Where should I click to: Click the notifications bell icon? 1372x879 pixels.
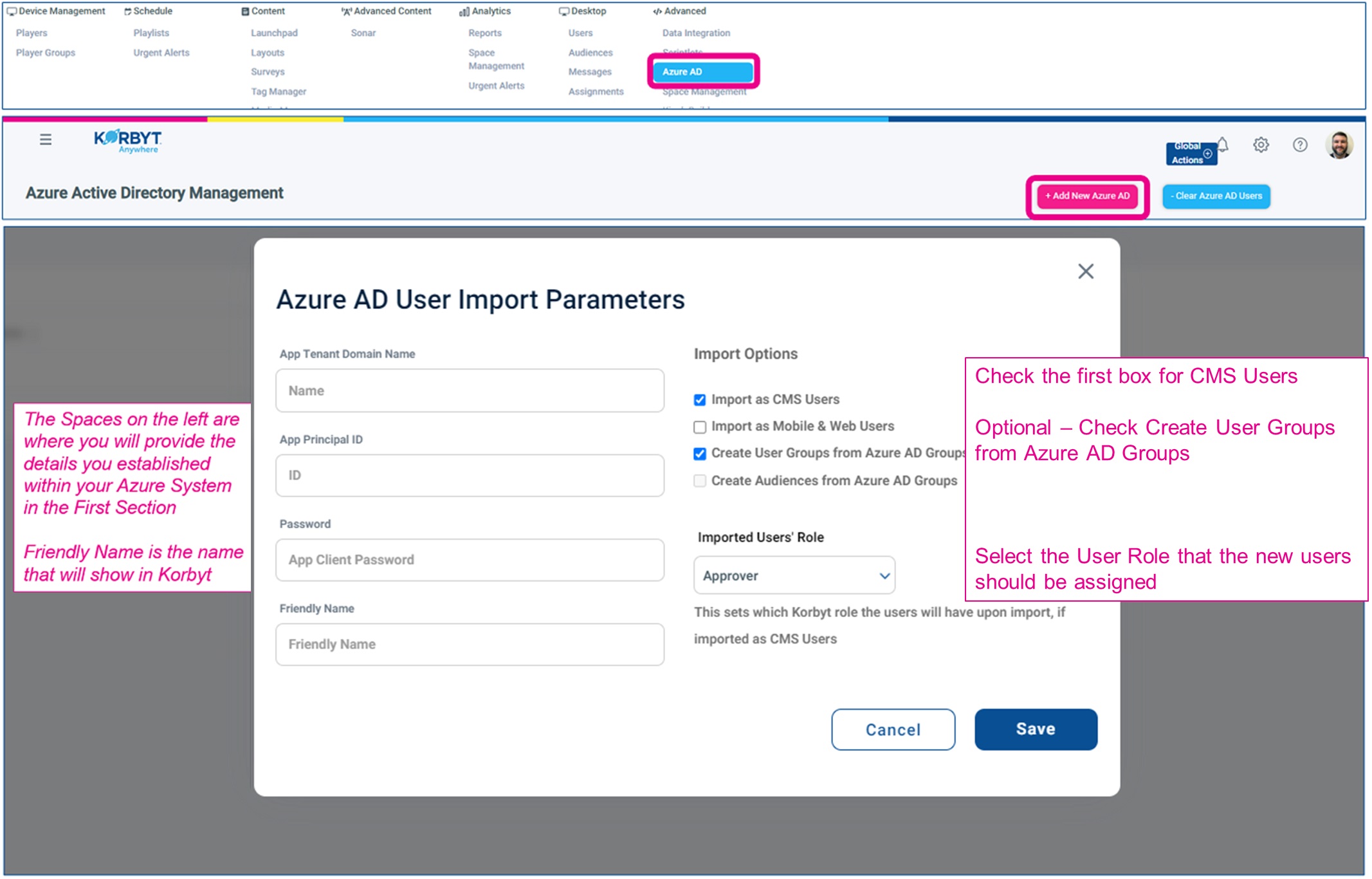coord(1223,145)
